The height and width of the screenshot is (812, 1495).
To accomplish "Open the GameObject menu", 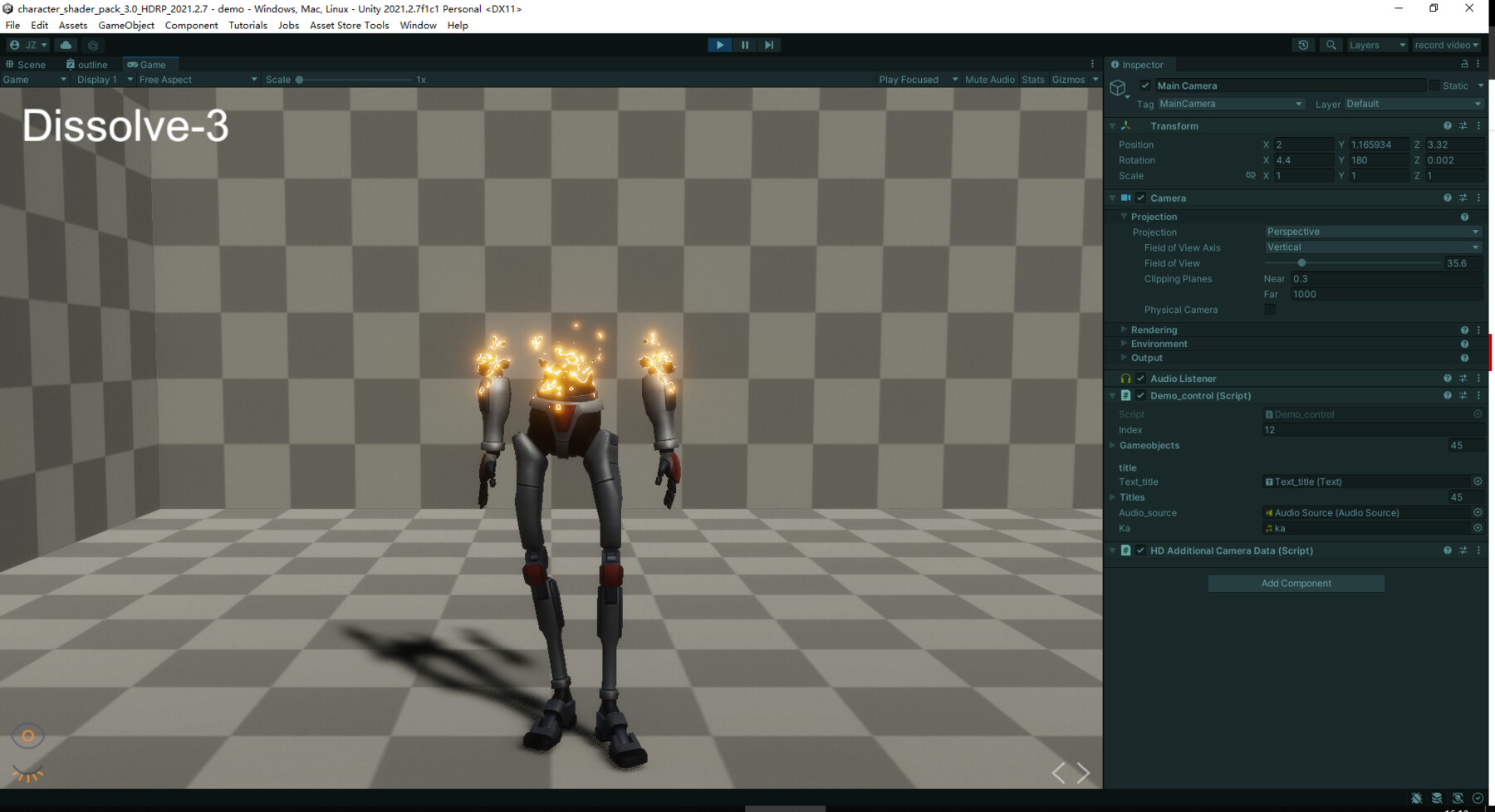I will (x=126, y=25).
